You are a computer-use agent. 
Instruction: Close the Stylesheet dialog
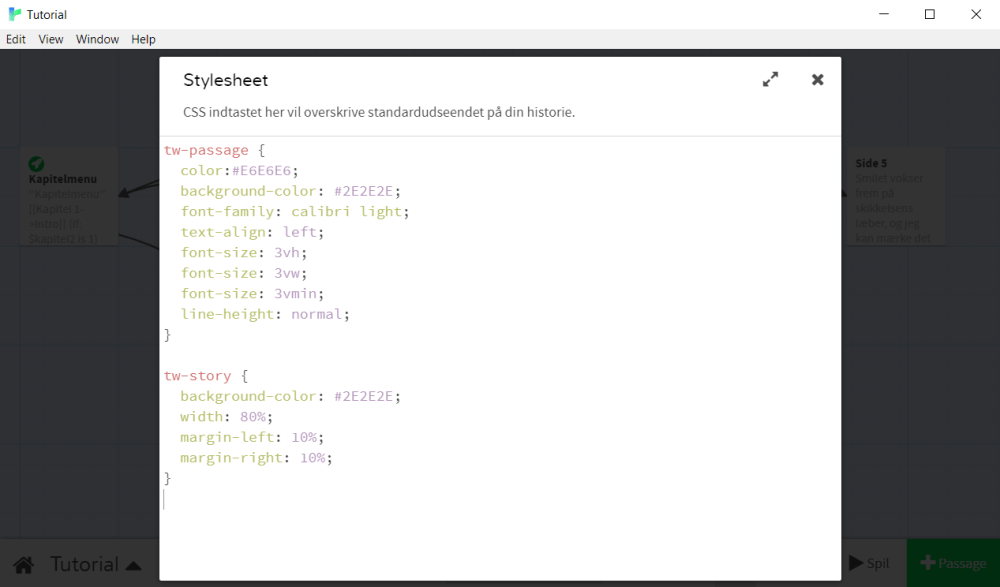pyautogui.click(x=817, y=80)
